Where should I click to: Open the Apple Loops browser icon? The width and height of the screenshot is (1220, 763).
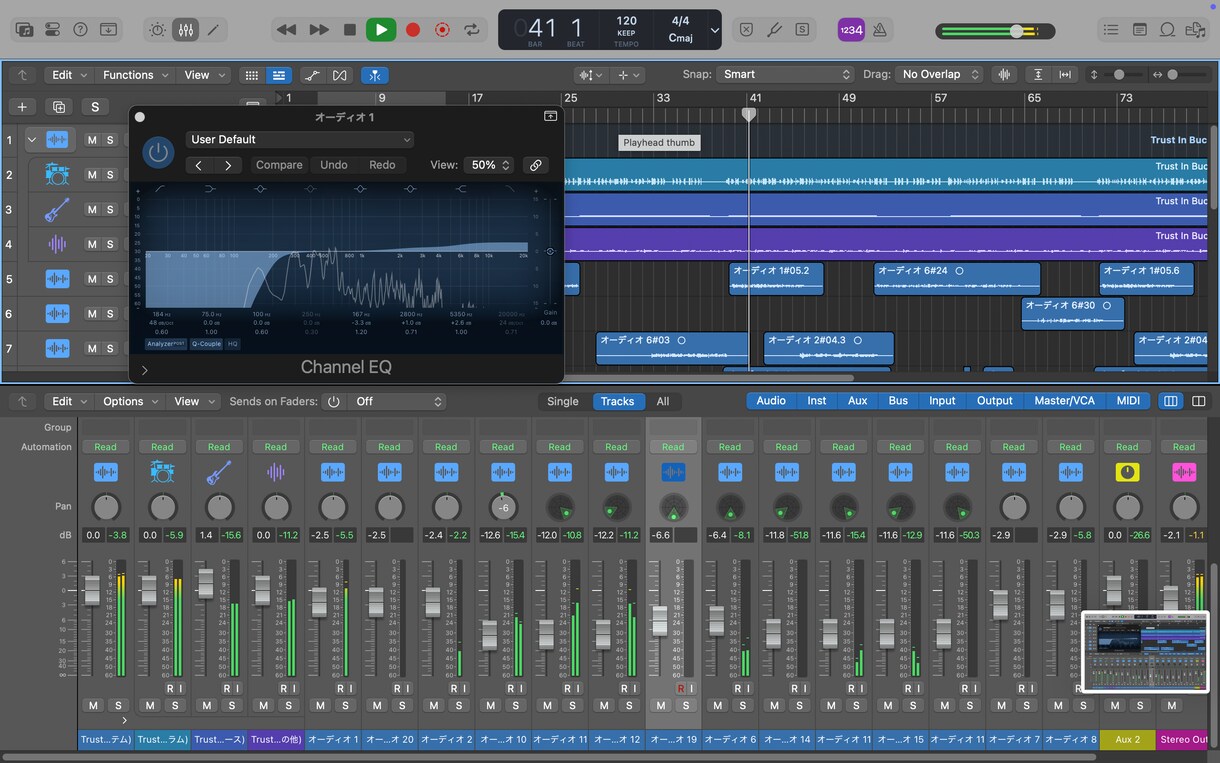pyautogui.click(x=1168, y=30)
